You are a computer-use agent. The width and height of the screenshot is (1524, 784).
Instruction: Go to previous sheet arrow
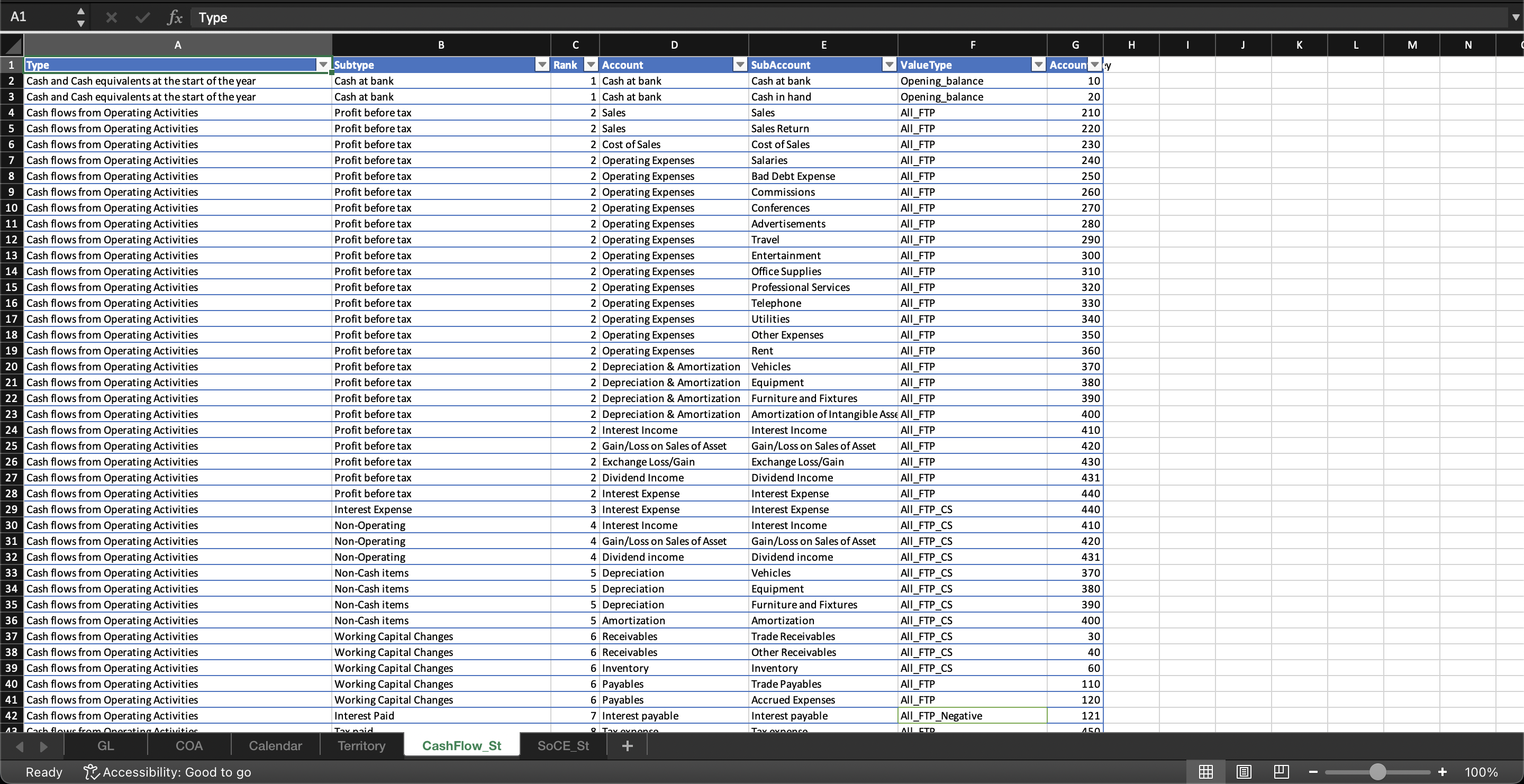(20, 746)
